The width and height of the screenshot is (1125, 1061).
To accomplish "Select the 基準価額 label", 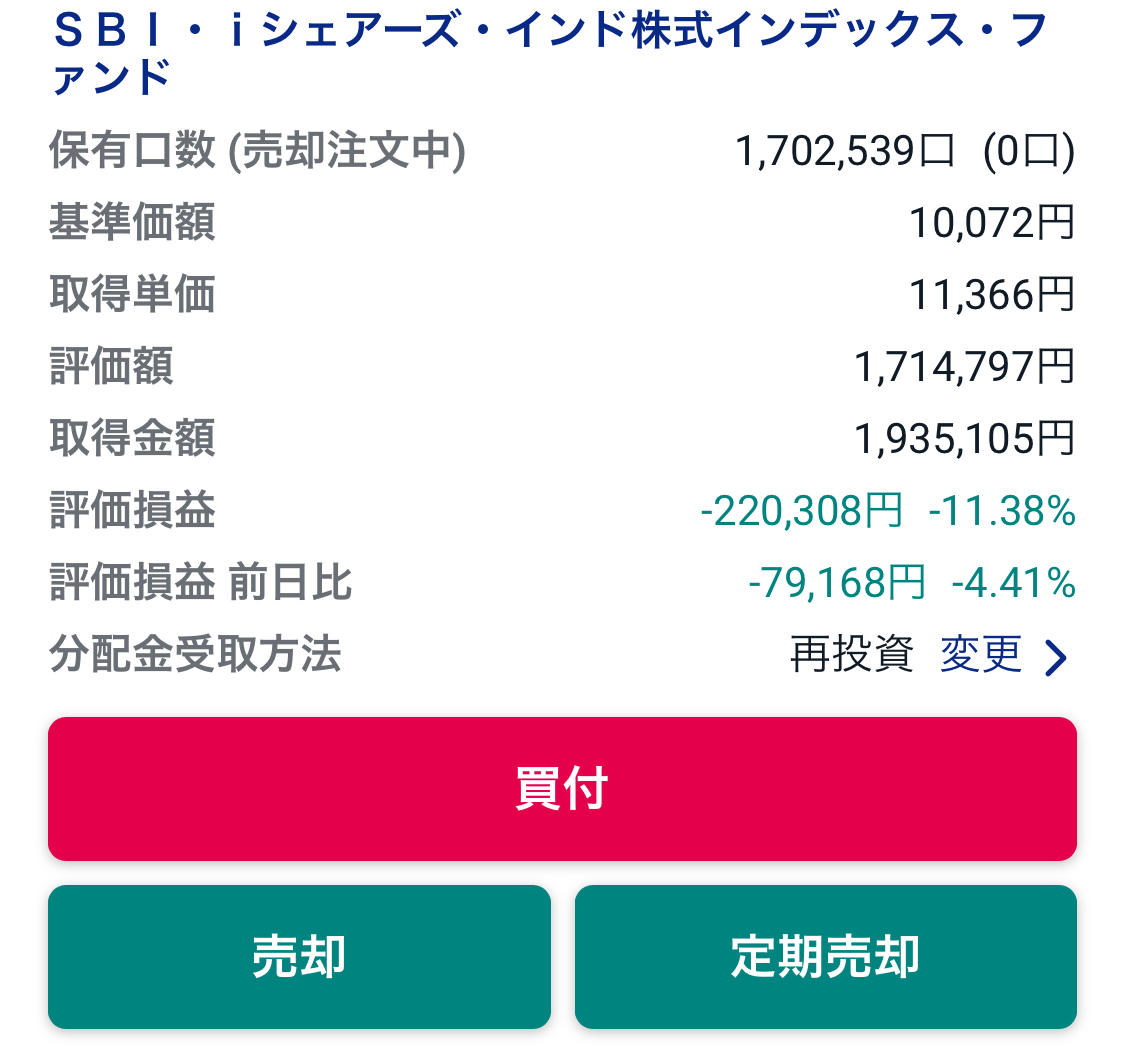I will click(x=132, y=223).
